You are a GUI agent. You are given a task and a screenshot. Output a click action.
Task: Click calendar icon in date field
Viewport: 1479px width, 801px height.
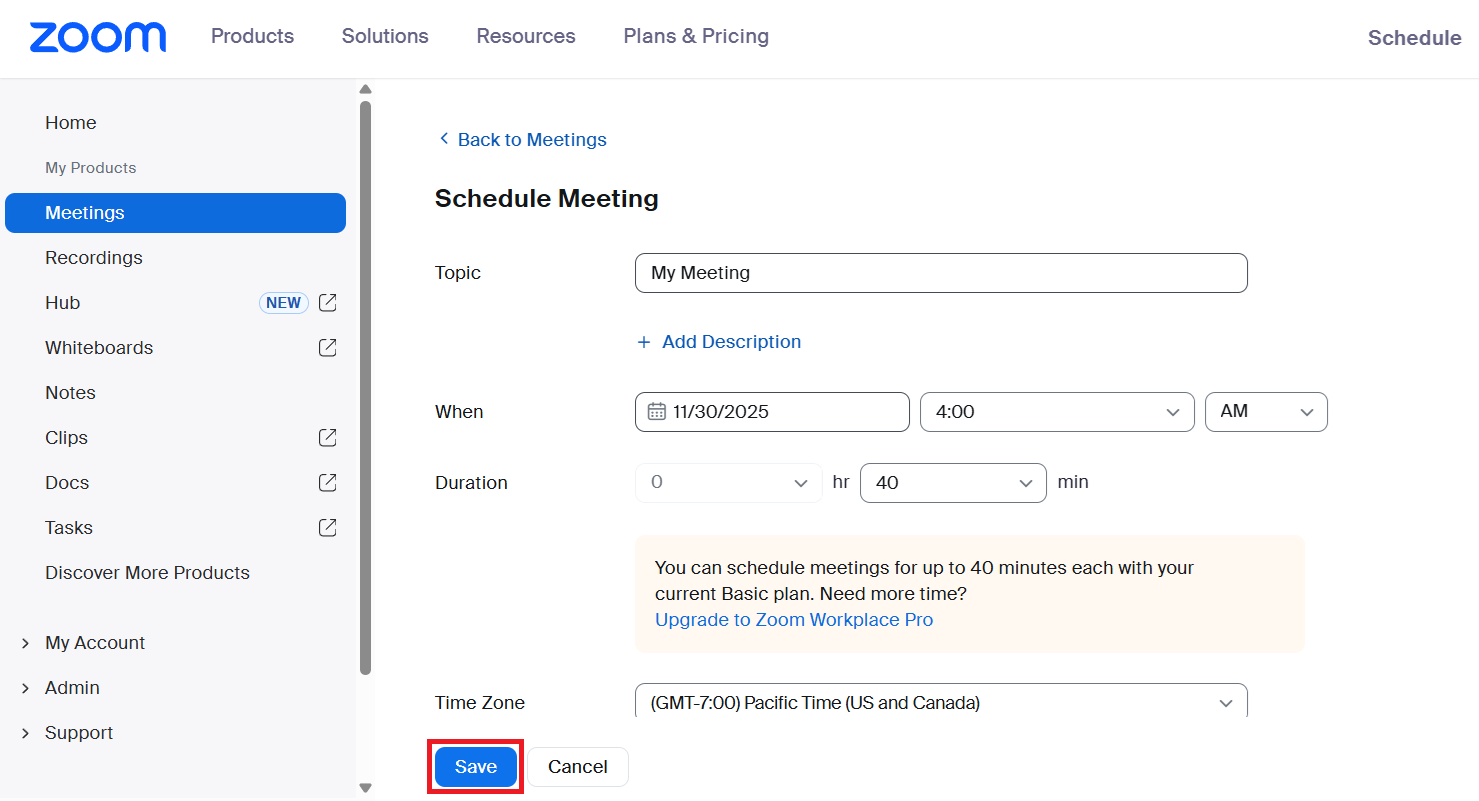(657, 412)
